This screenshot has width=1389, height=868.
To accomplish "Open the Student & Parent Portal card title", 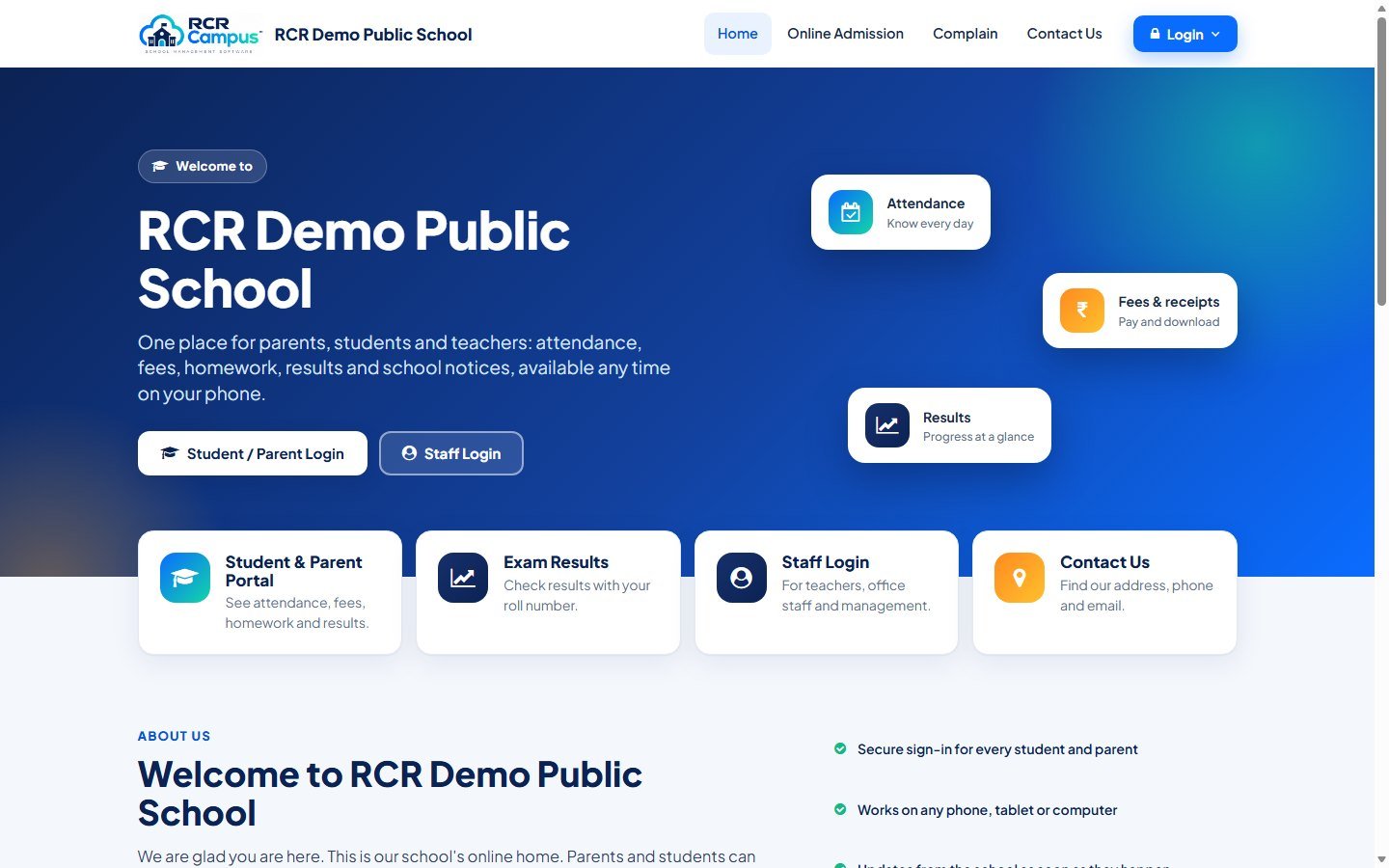I will (x=294, y=571).
